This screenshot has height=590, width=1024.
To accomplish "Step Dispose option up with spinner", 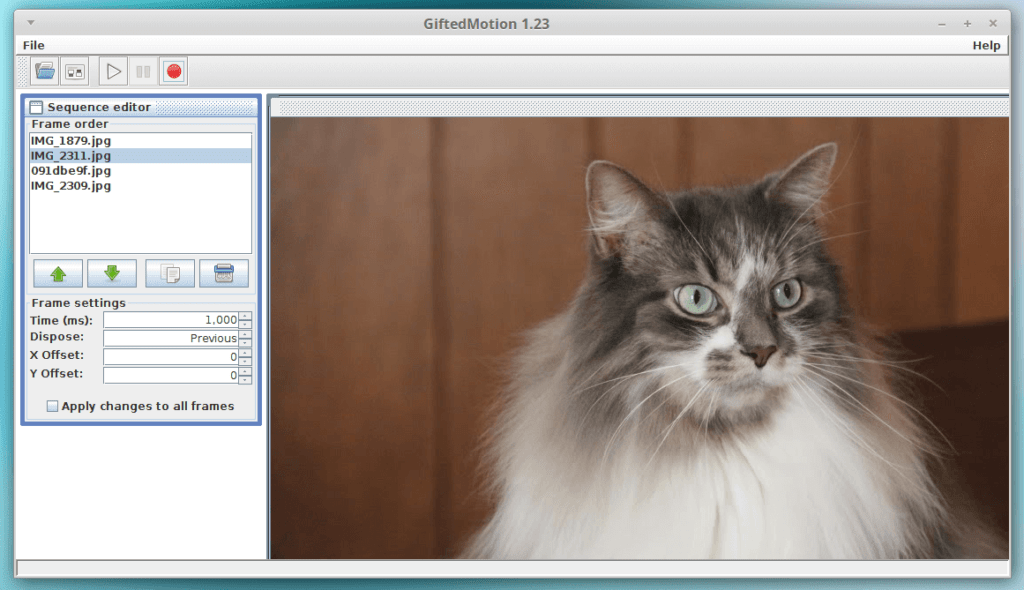I will coord(246,335).
